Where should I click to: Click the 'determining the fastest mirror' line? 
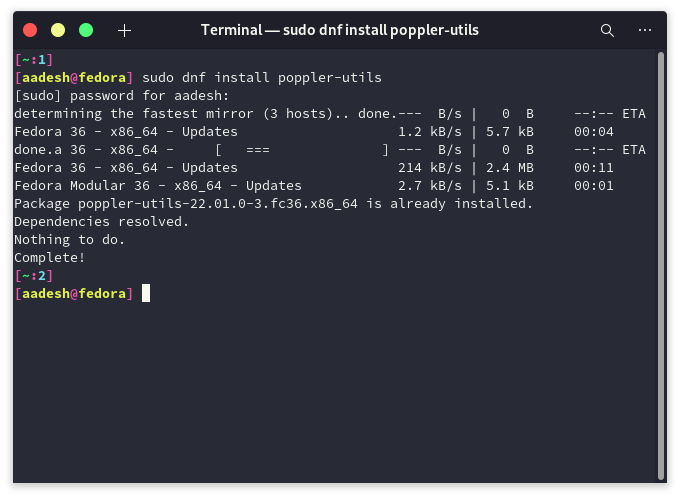[330, 114]
